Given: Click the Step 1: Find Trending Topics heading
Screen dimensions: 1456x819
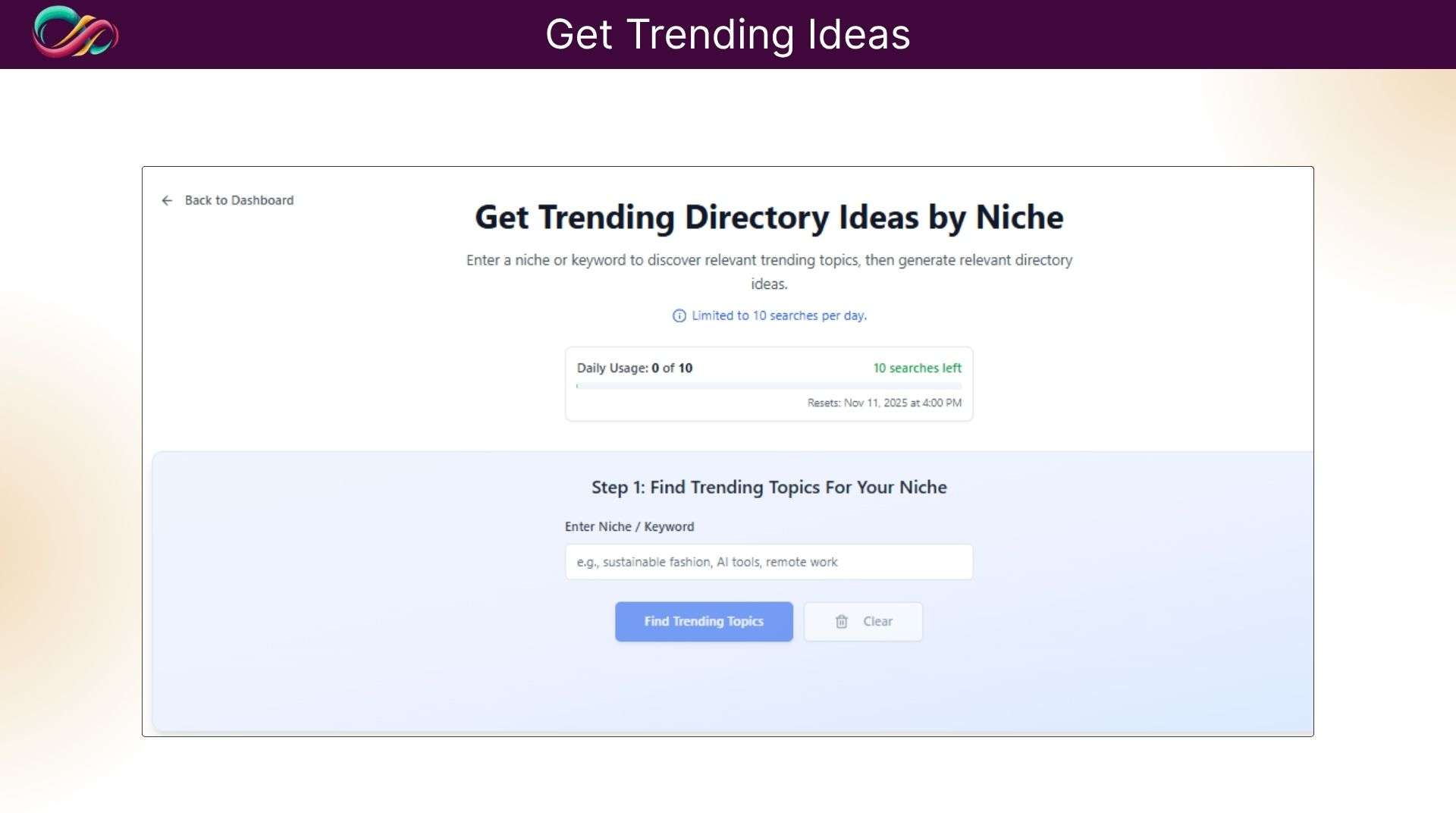Looking at the screenshot, I should click(769, 488).
